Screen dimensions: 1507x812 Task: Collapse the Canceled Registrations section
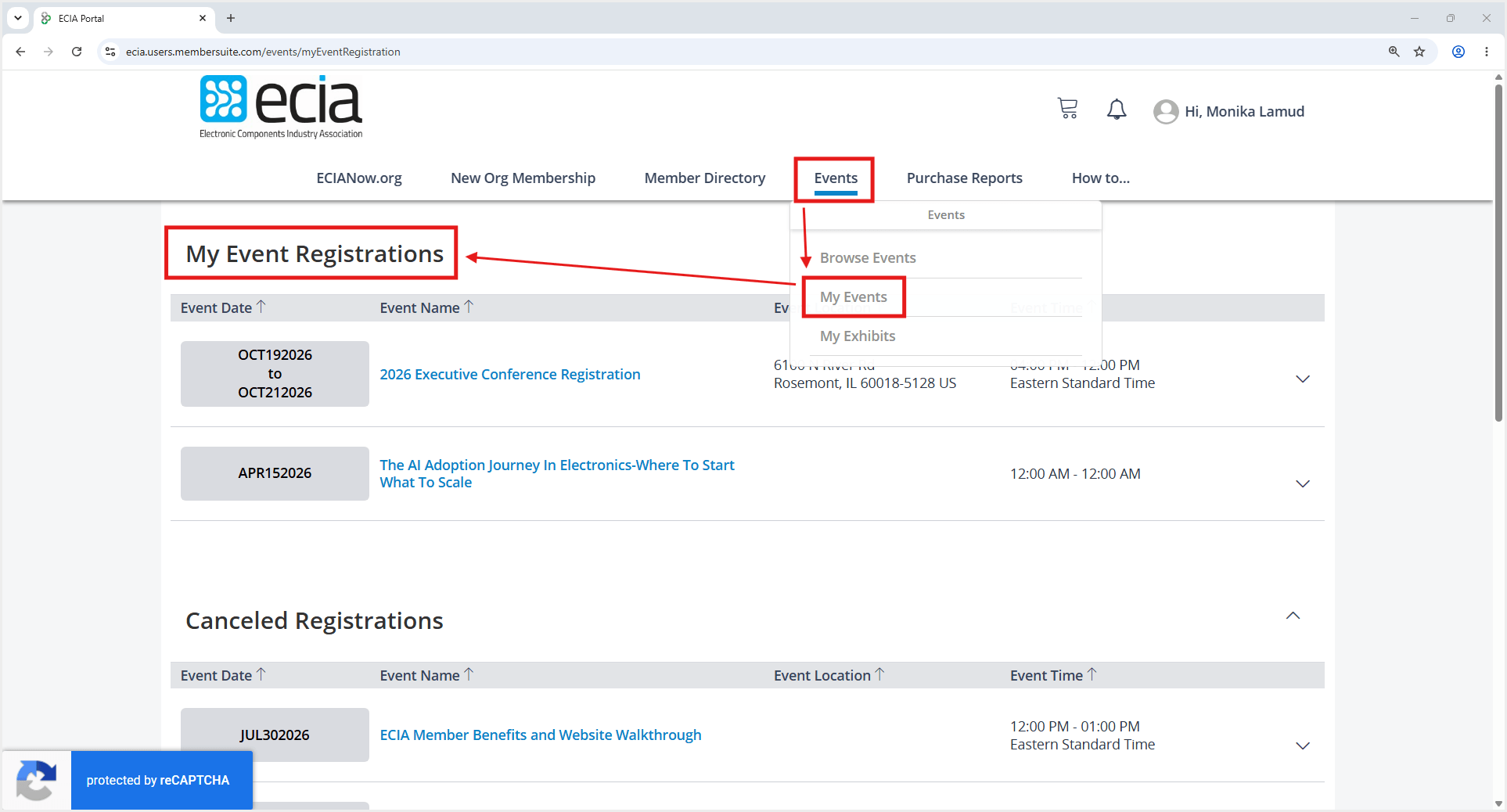pos(1293,616)
